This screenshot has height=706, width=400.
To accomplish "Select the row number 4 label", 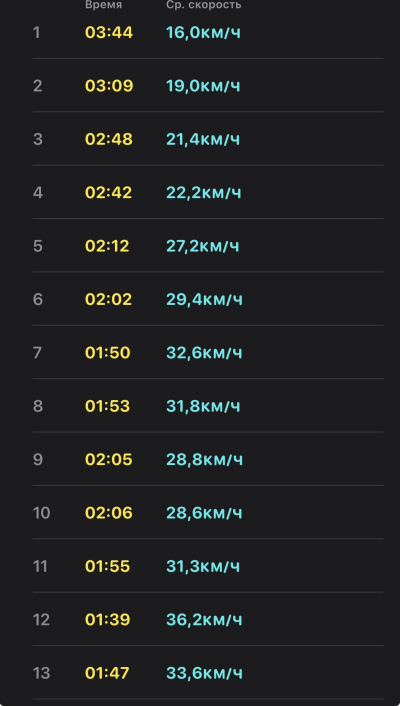I will tap(38, 193).
